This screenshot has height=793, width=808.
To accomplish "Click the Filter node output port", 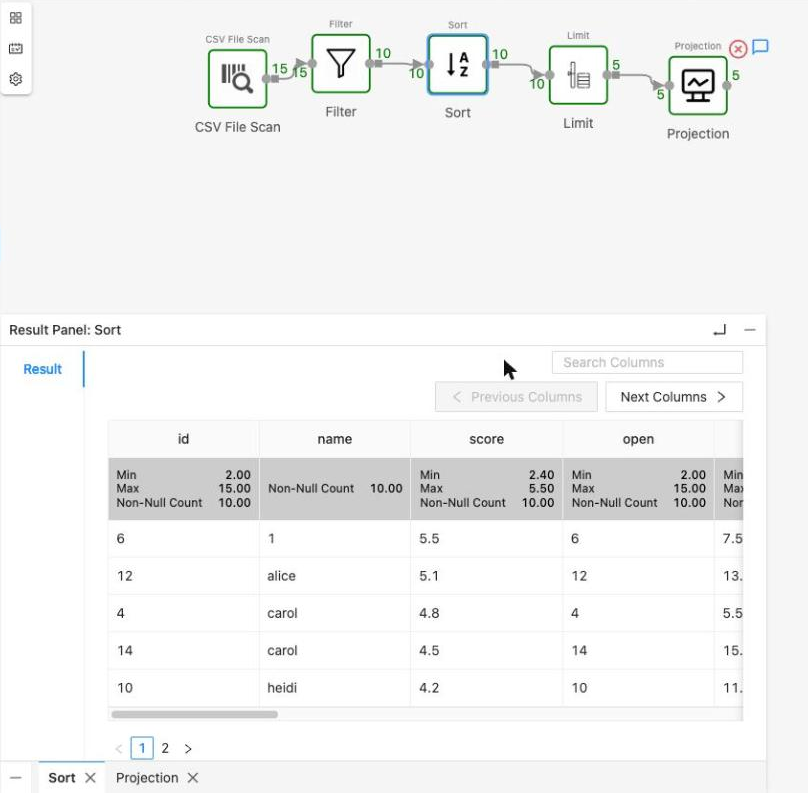I will tap(369, 63).
